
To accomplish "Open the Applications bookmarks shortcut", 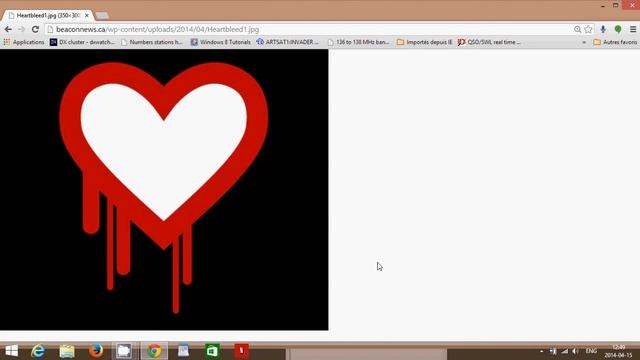I will (x=24, y=42).
